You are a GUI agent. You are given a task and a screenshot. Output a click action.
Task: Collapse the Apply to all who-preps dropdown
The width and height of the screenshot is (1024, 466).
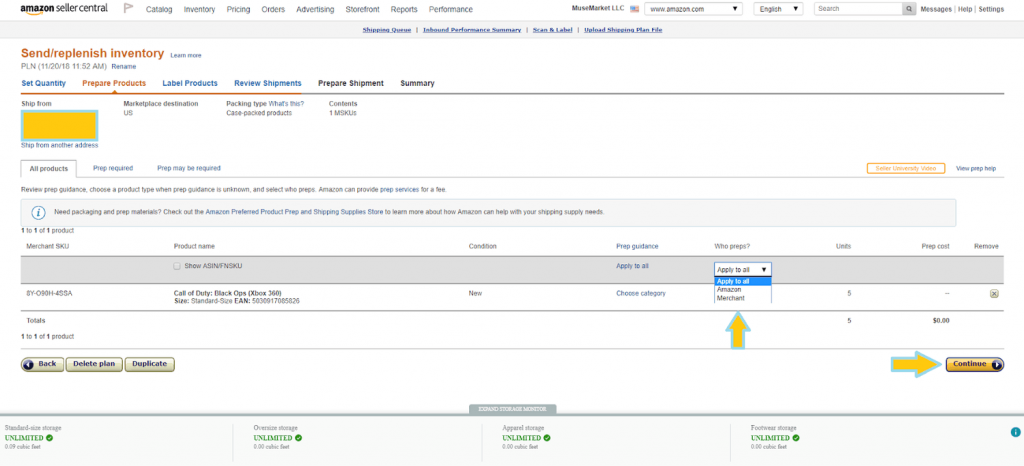click(743, 269)
